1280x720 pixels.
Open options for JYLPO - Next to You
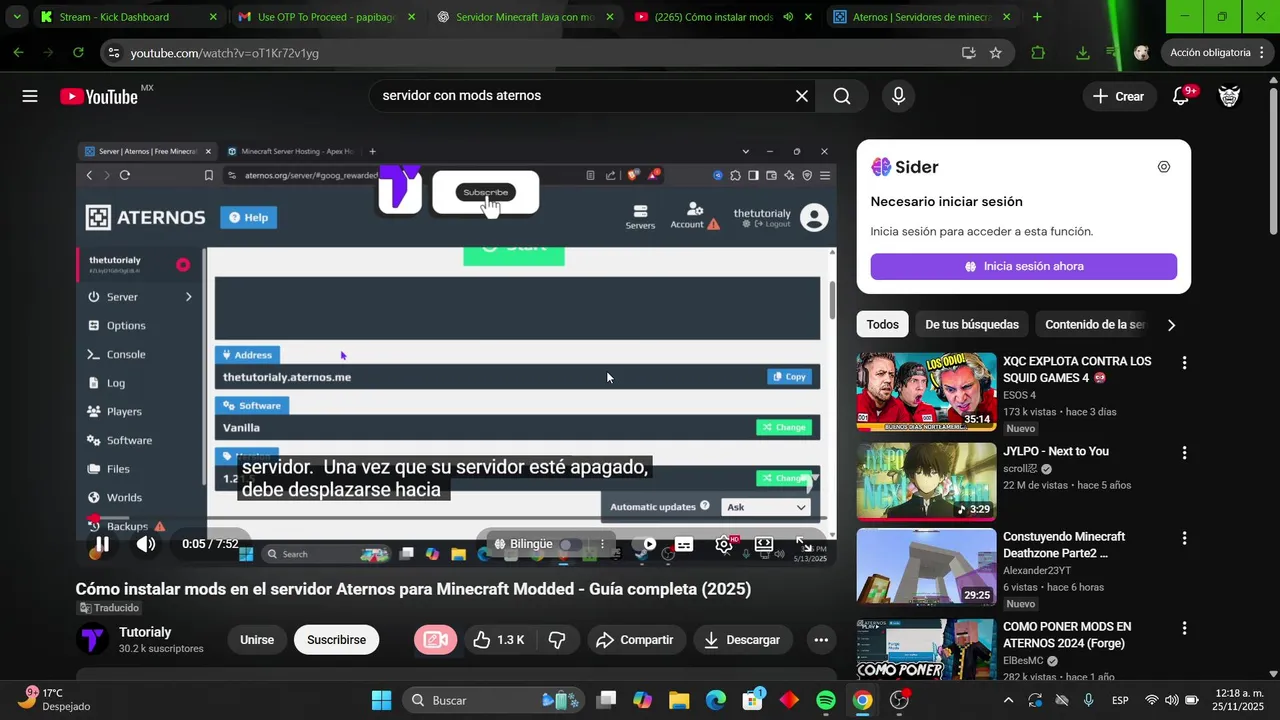point(1184,453)
